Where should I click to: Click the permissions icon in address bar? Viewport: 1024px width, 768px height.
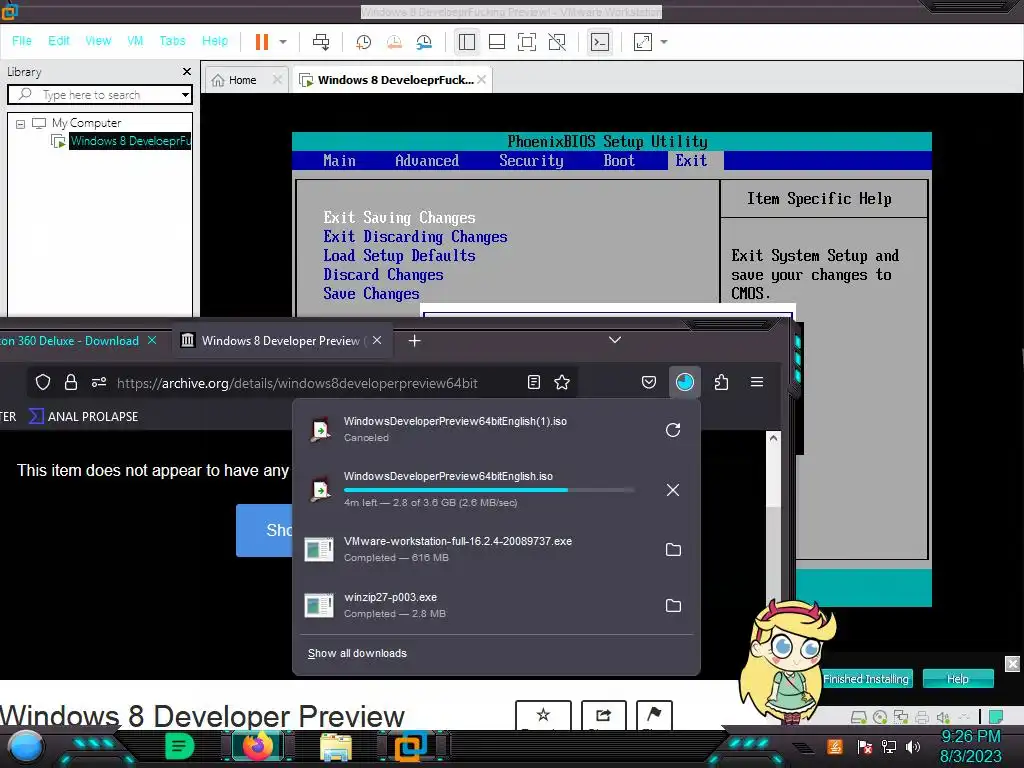99,383
